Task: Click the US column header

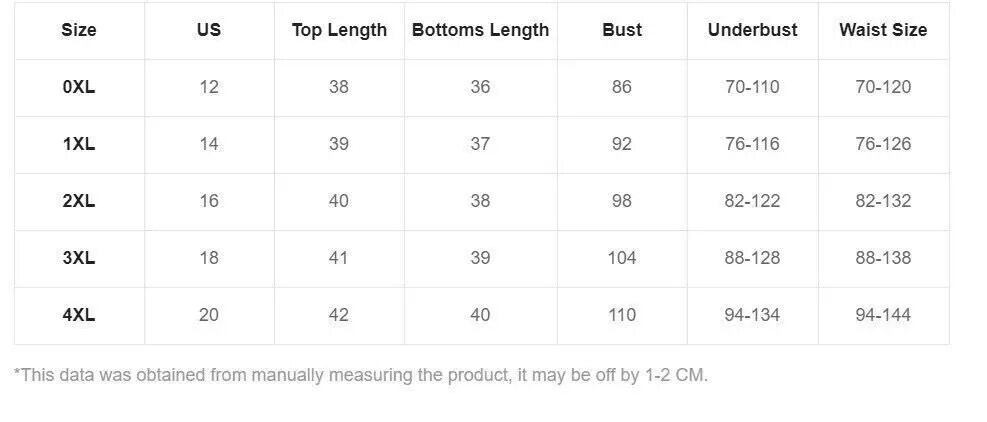Action: point(209,30)
